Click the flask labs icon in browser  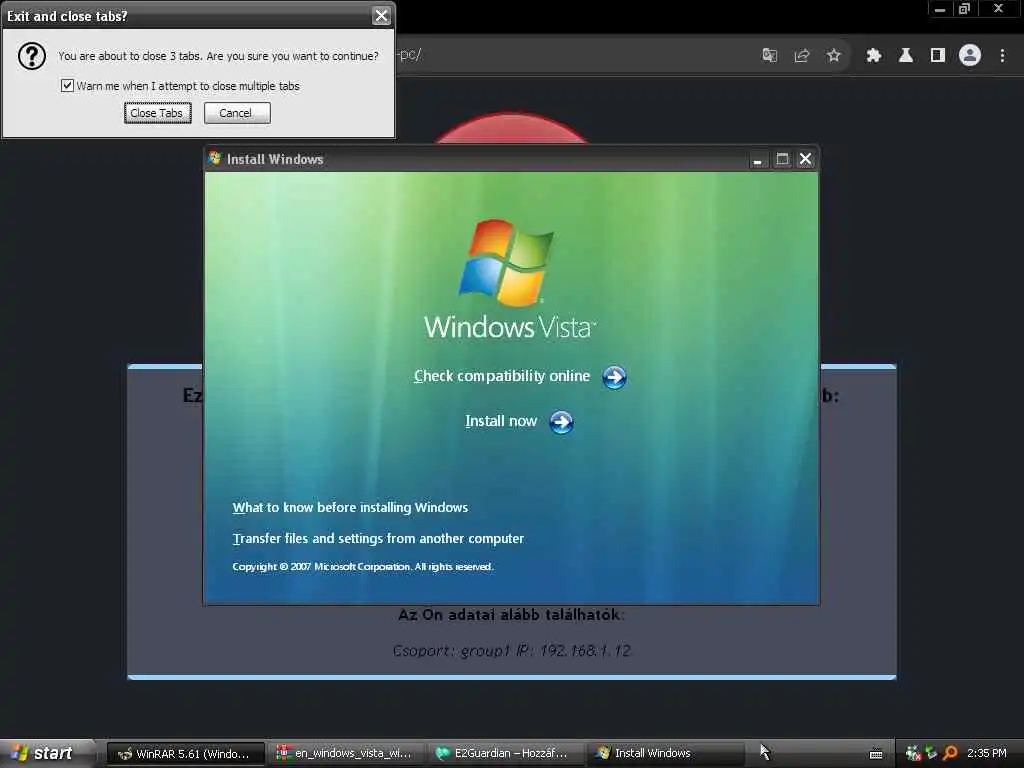(x=906, y=56)
